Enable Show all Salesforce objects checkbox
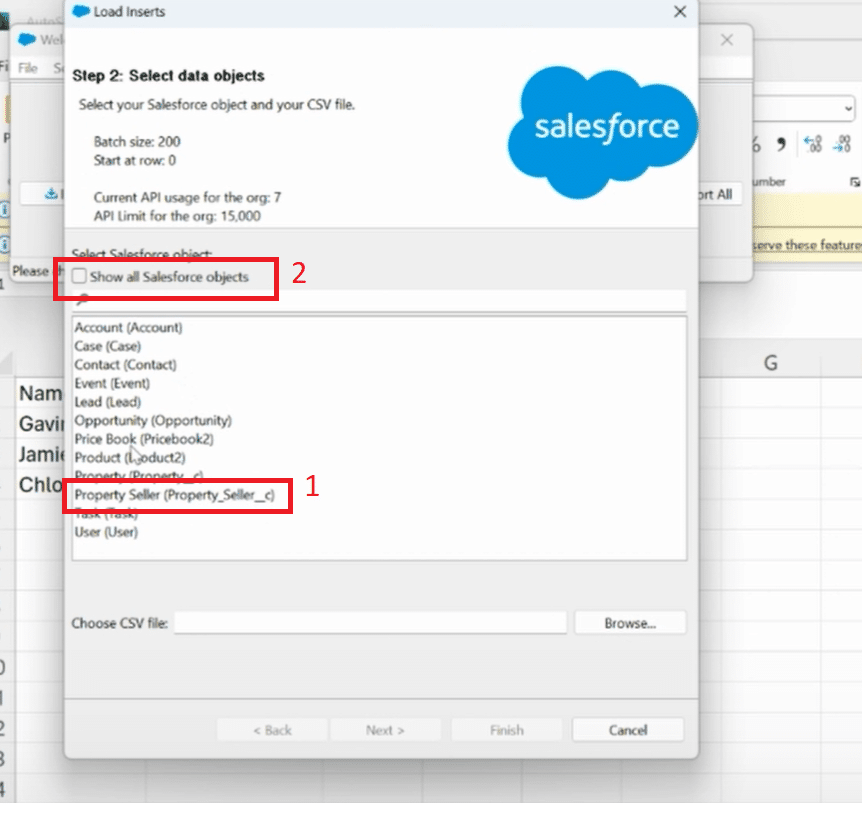This screenshot has width=862, height=815. click(x=80, y=277)
